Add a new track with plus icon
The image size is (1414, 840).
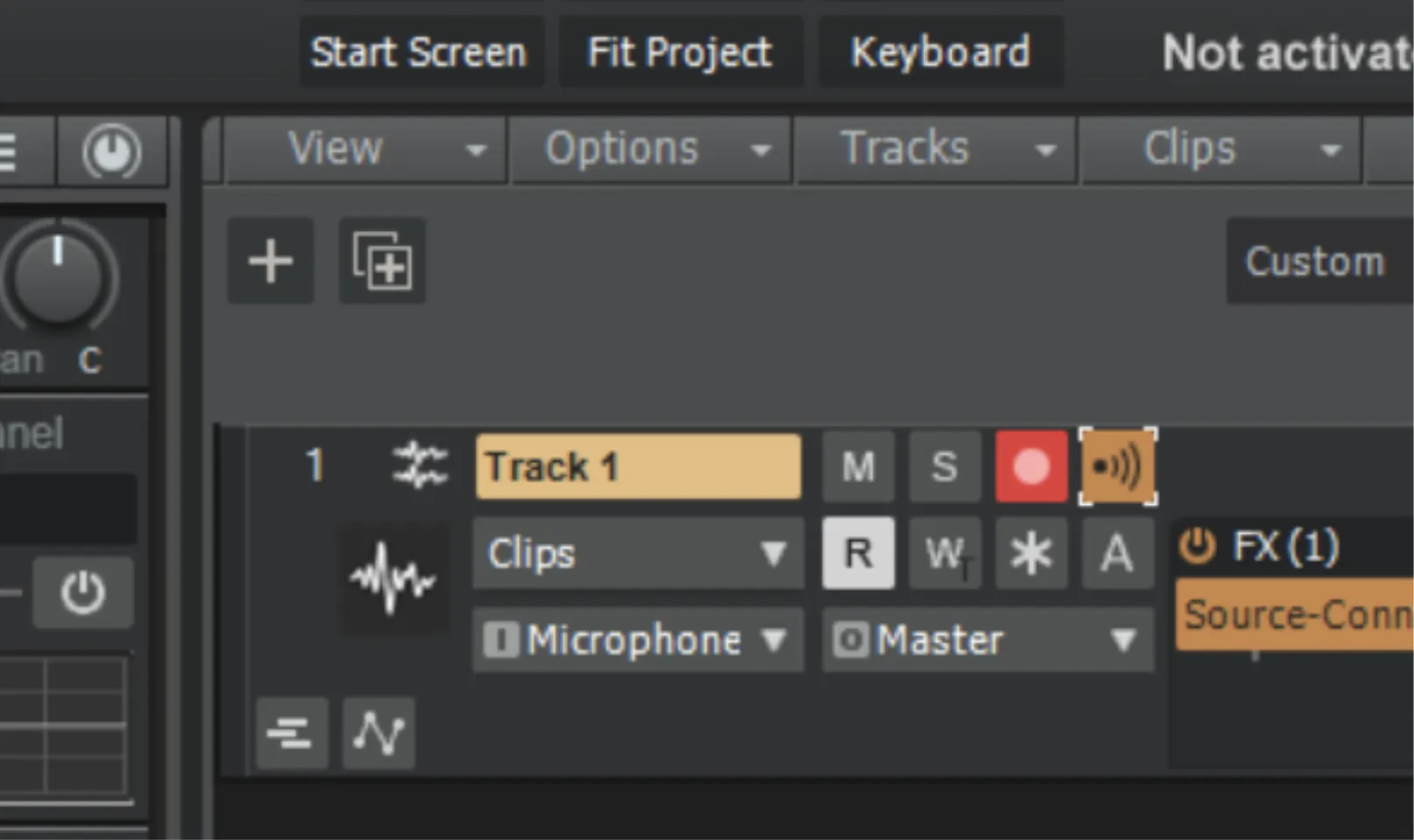(270, 261)
